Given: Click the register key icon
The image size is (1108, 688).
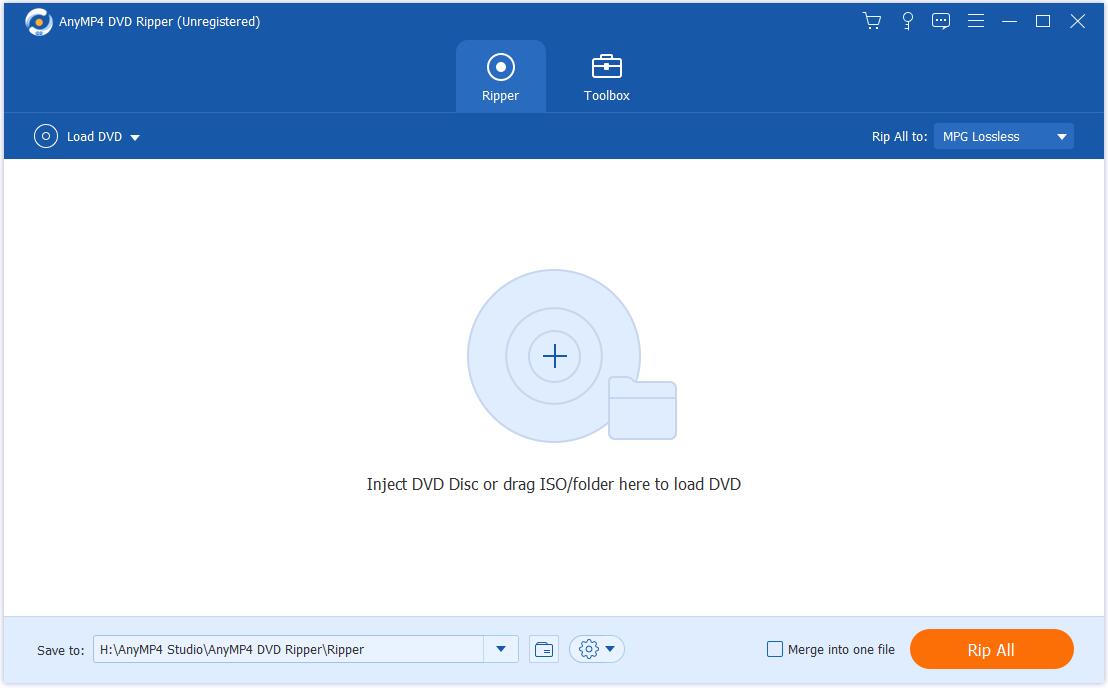Looking at the screenshot, I should tap(907, 21).
